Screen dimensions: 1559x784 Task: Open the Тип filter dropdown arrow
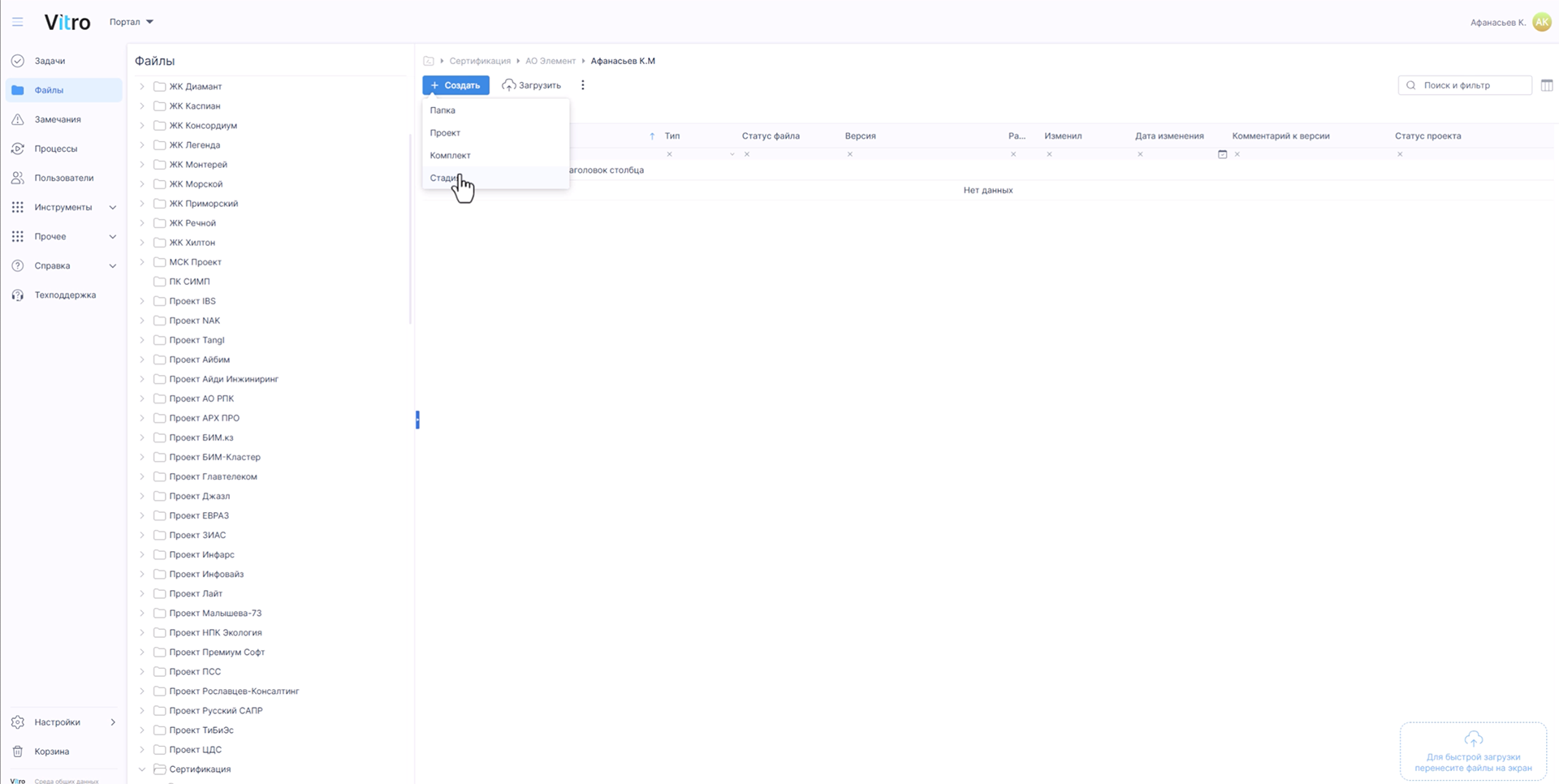[732, 154]
